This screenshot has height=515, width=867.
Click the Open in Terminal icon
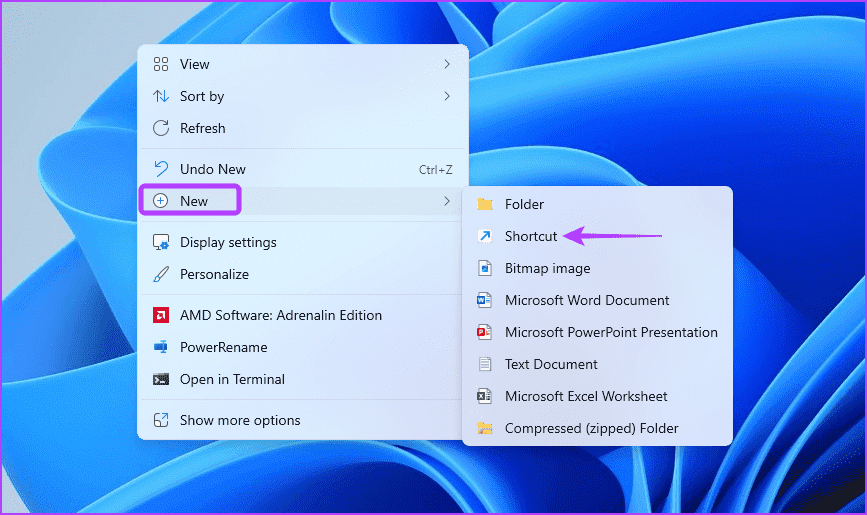click(x=160, y=379)
